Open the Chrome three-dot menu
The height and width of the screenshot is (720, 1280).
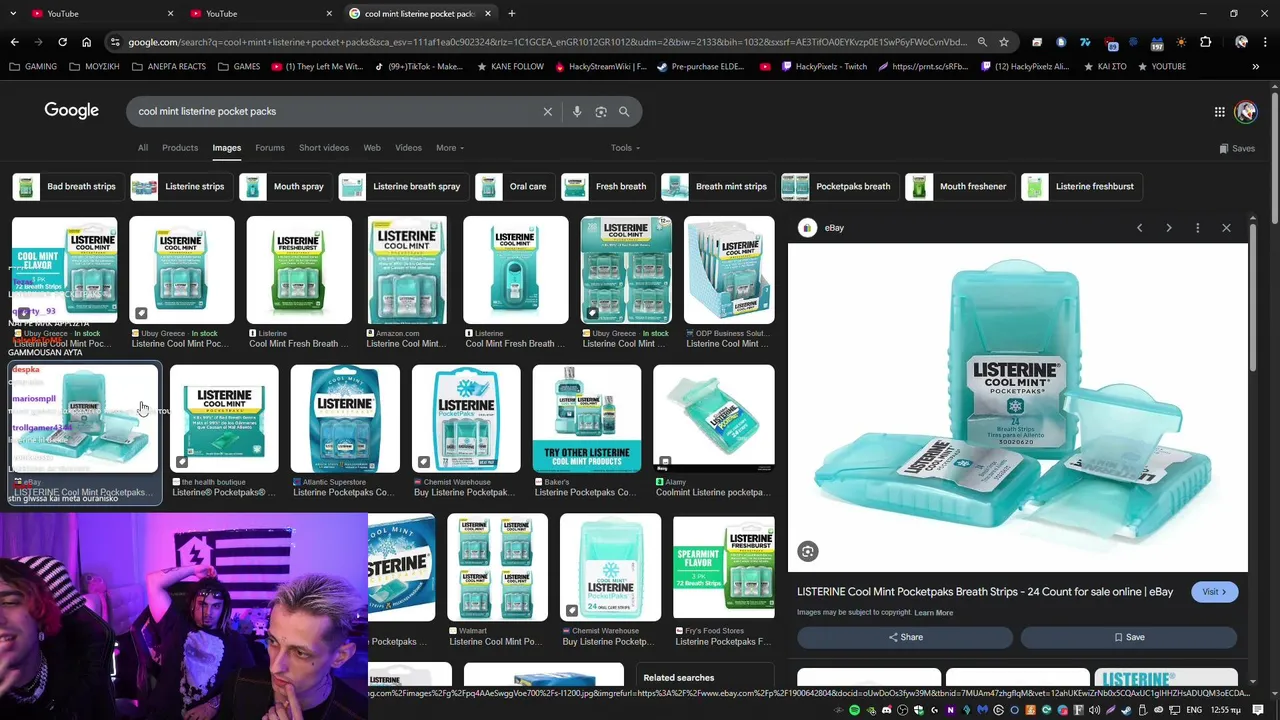(1265, 42)
